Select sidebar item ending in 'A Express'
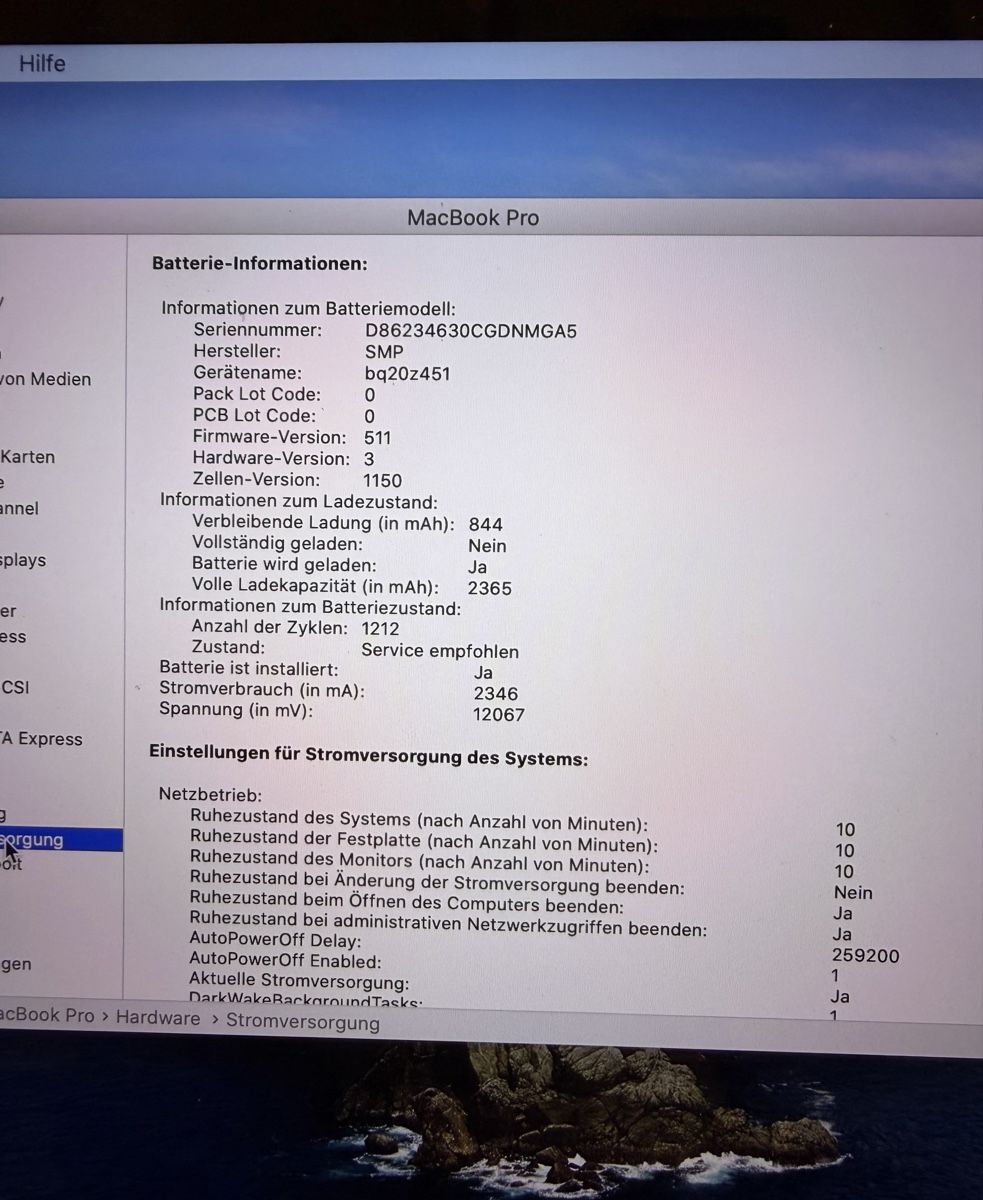The image size is (983, 1200). coord(41,739)
